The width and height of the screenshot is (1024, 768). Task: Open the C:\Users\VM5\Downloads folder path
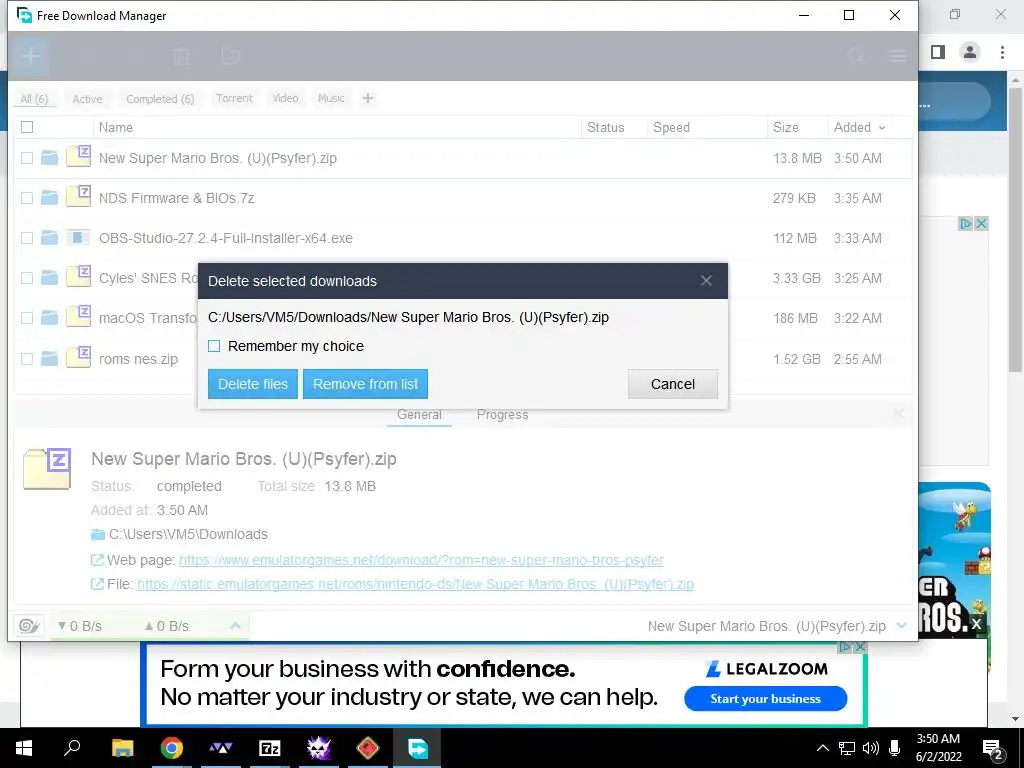(x=188, y=534)
